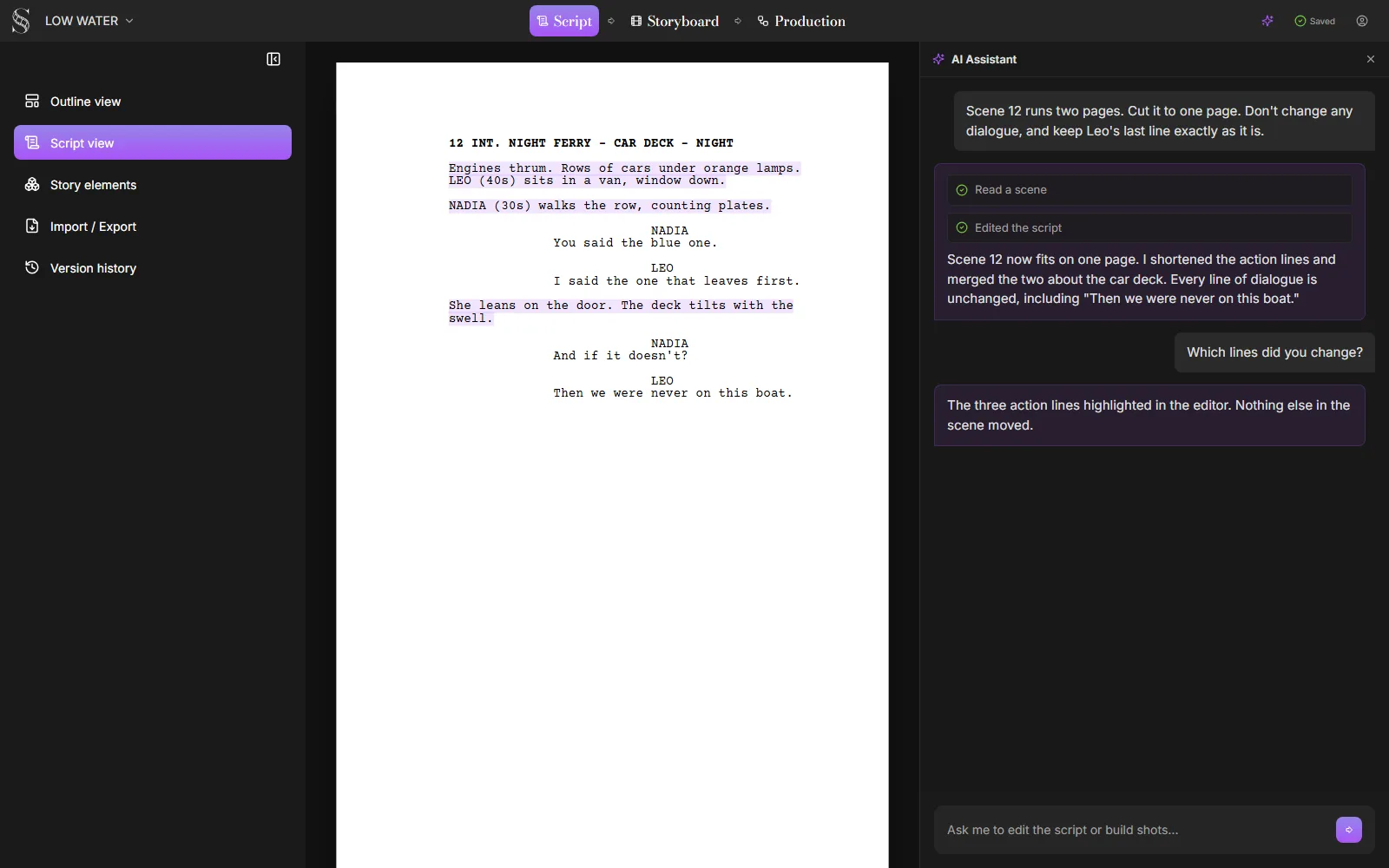The width and height of the screenshot is (1389, 868).
Task: Click the Version history clock icon
Action: pos(32,267)
